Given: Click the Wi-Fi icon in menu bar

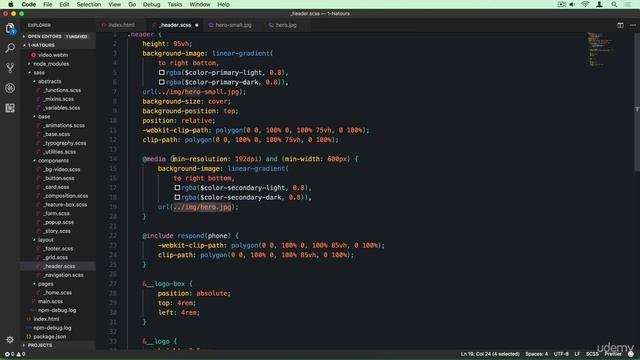Looking at the screenshot, I should pyautogui.click(x=585, y=4).
